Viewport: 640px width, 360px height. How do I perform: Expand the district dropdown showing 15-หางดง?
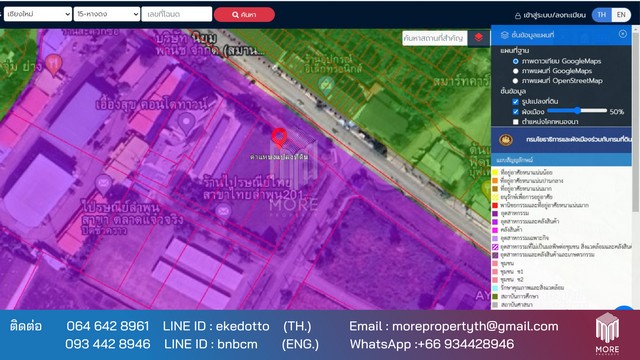[107, 14]
